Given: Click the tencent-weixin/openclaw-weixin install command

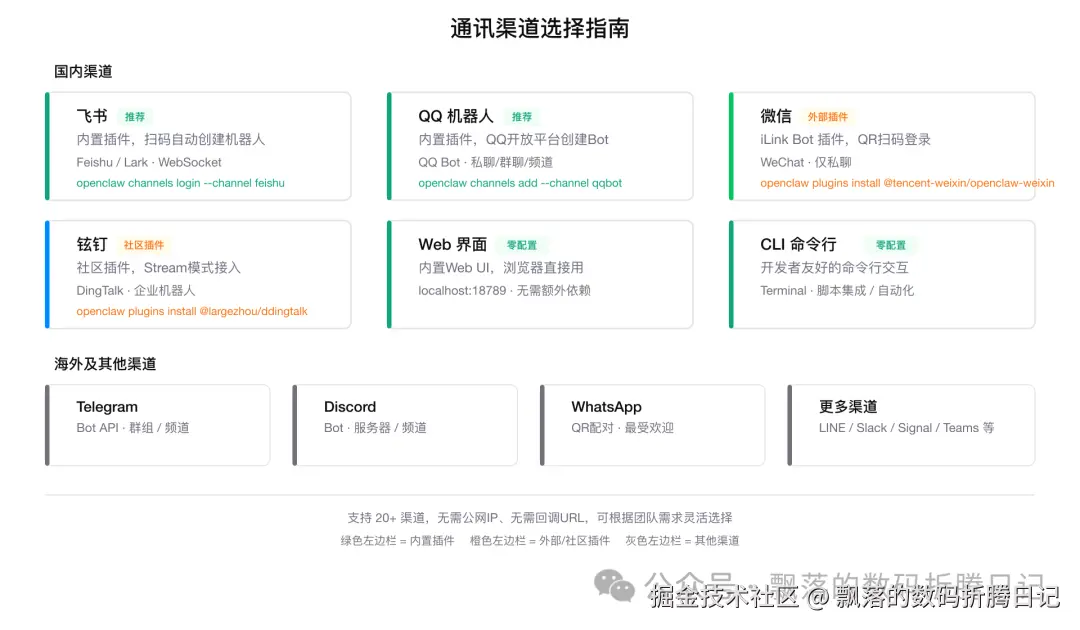Looking at the screenshot, I should (907, 183).
